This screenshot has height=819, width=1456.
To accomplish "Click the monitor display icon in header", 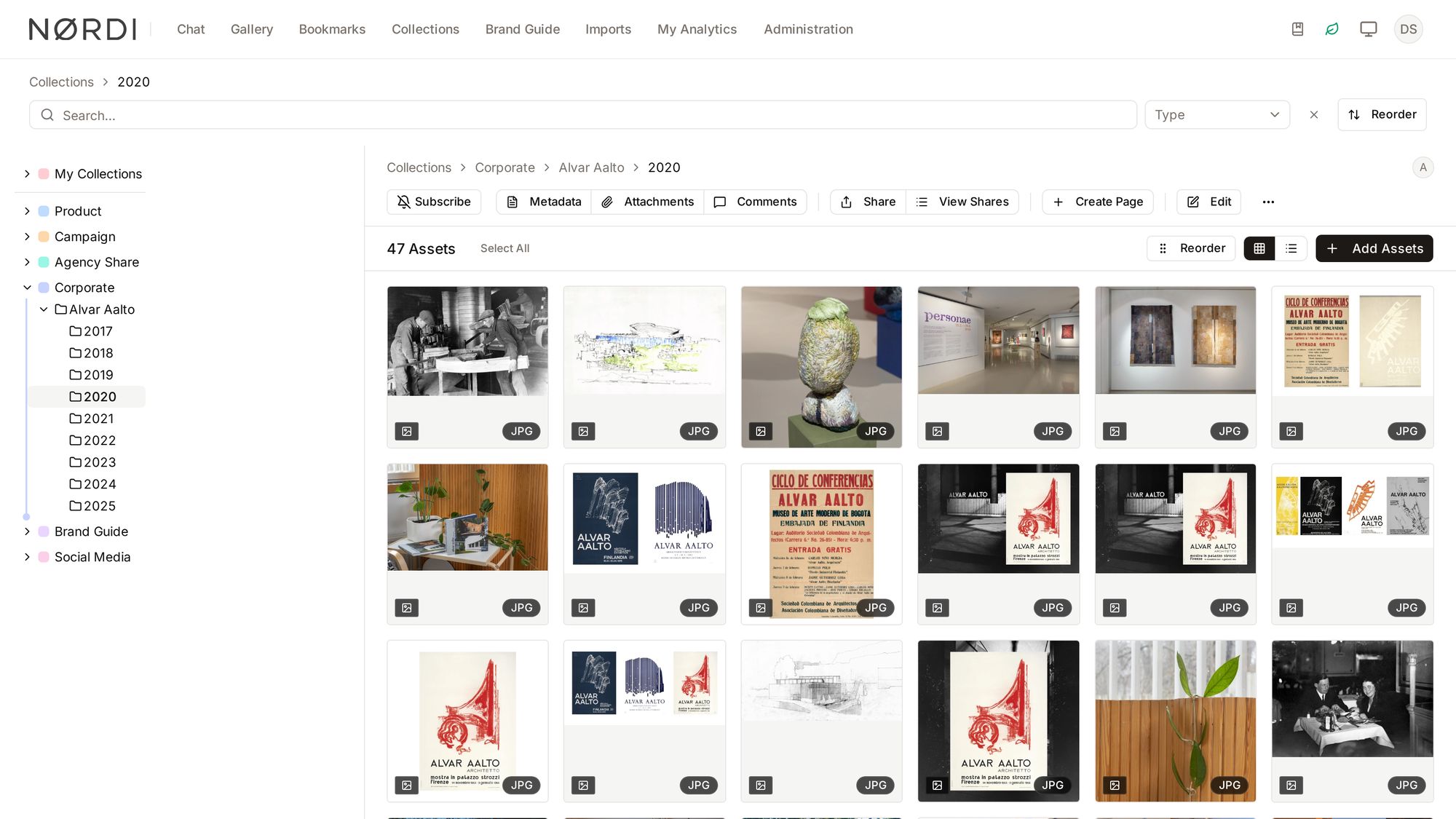I will click(x=1369, y=29).
